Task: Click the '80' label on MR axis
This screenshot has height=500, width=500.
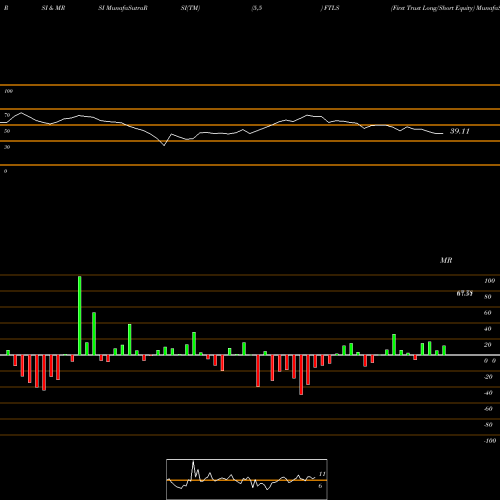Action: tap(488, 297)
